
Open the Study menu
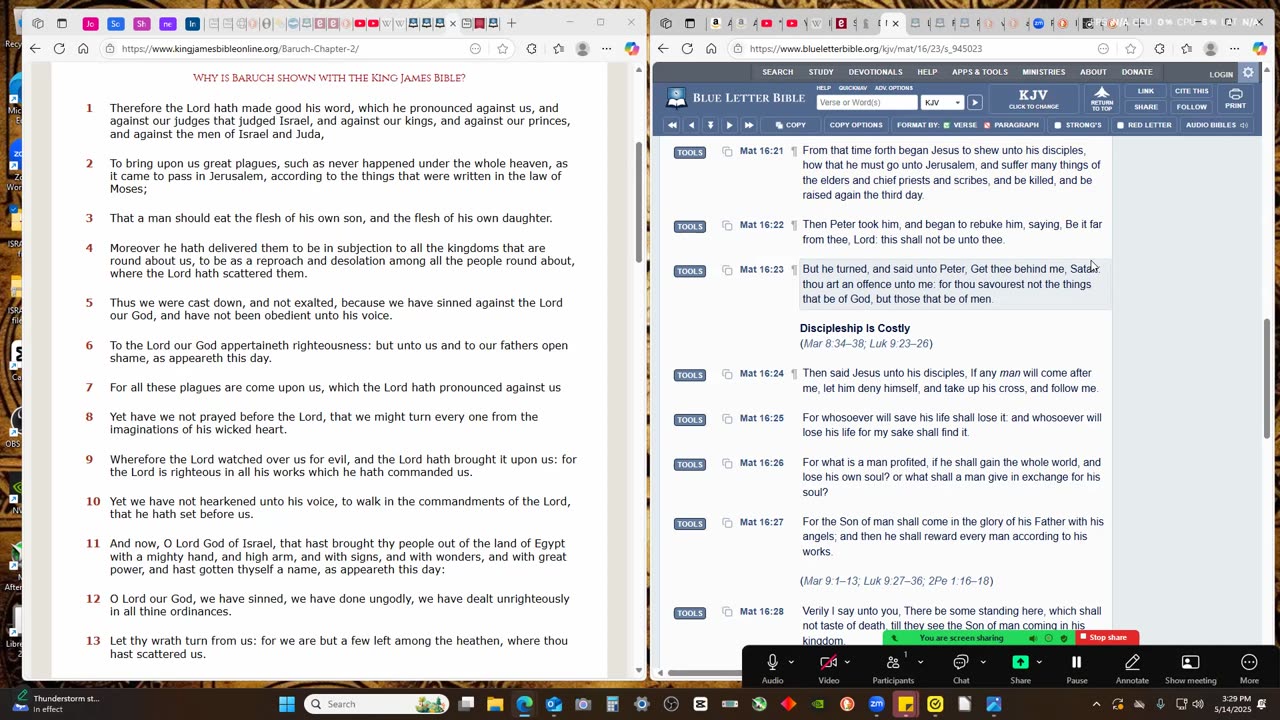point(821,72)
